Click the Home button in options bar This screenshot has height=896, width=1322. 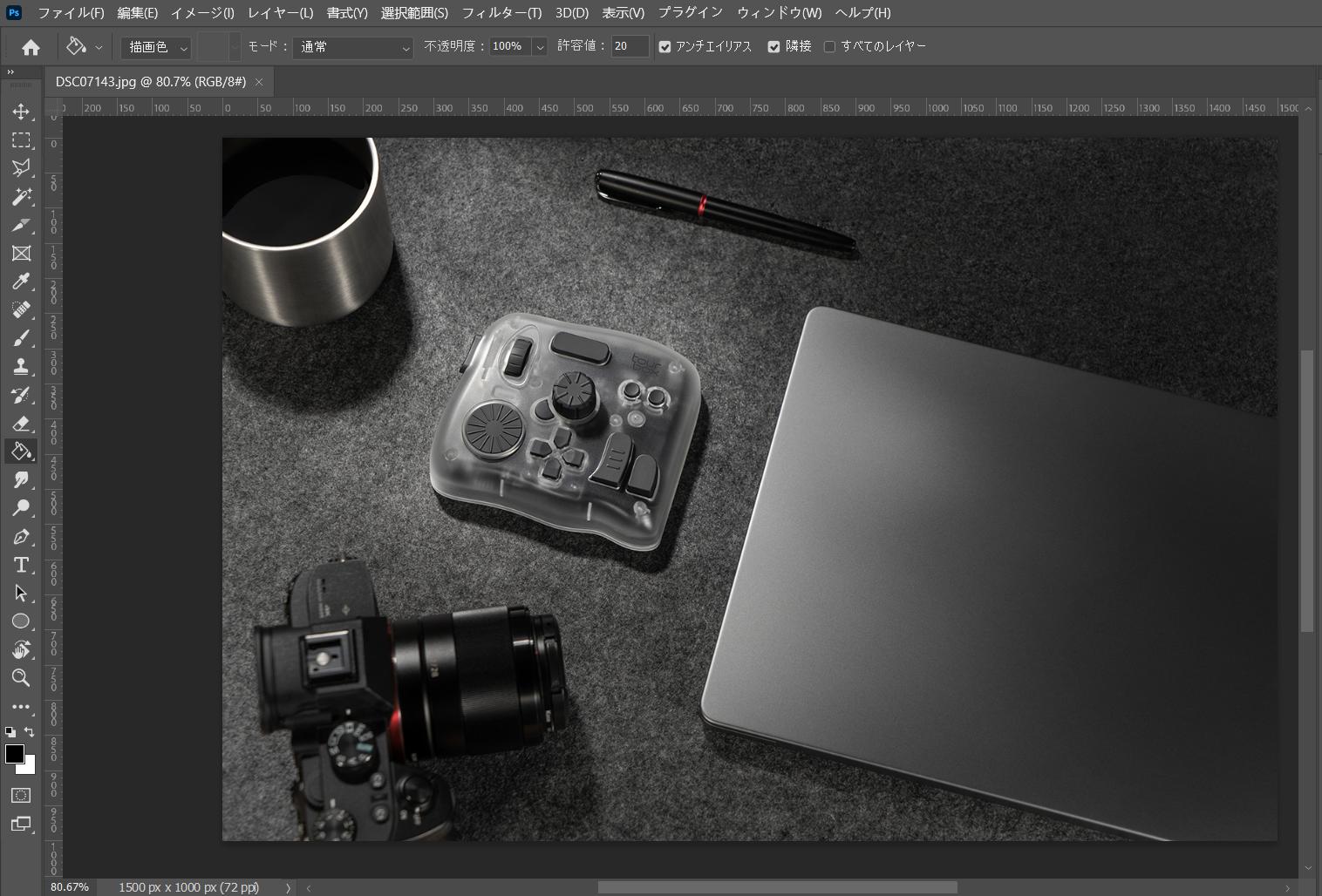(x=31, y=47)
